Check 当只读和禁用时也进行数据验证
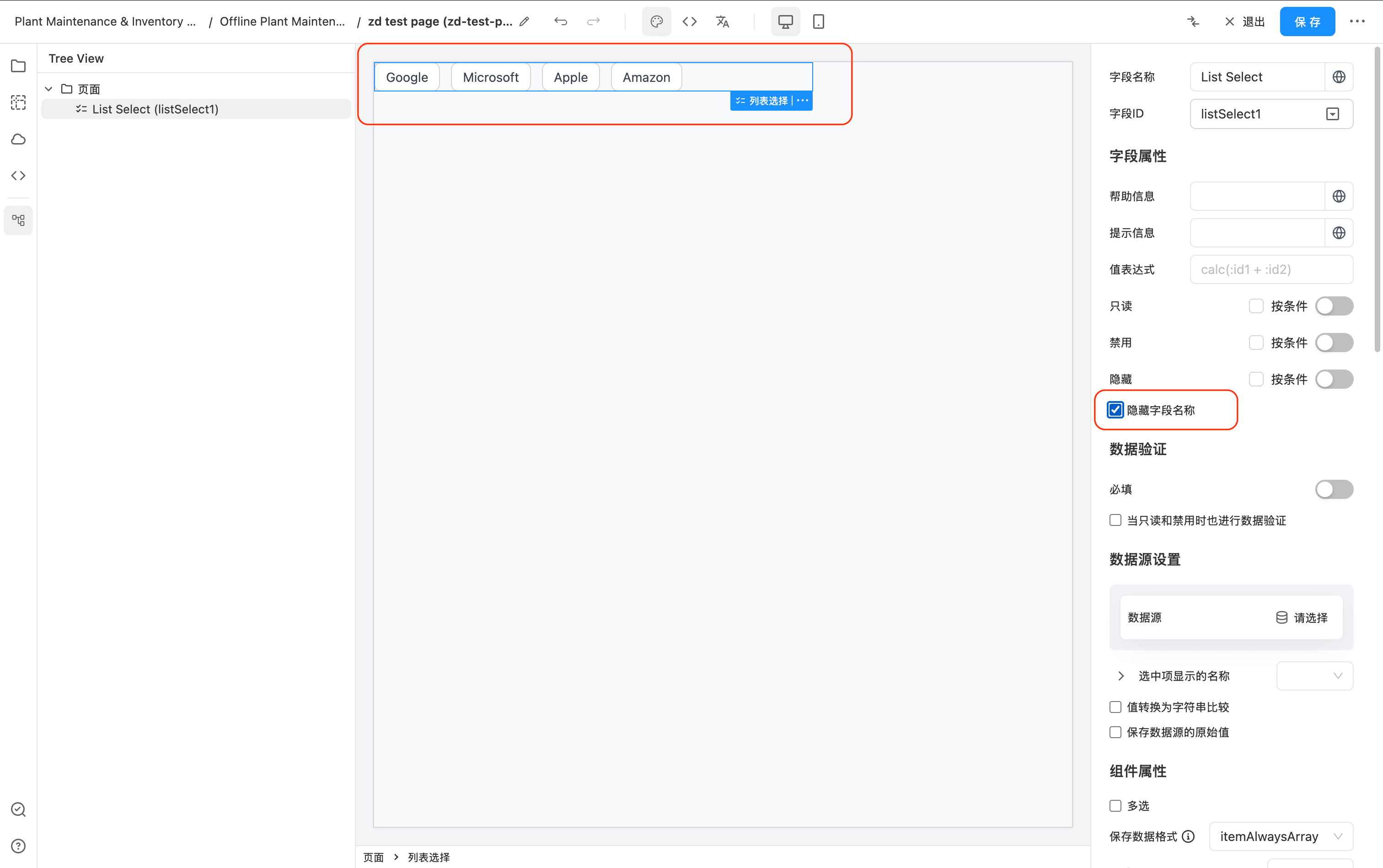This screenshot has height=868, width=1383. 1115,520
